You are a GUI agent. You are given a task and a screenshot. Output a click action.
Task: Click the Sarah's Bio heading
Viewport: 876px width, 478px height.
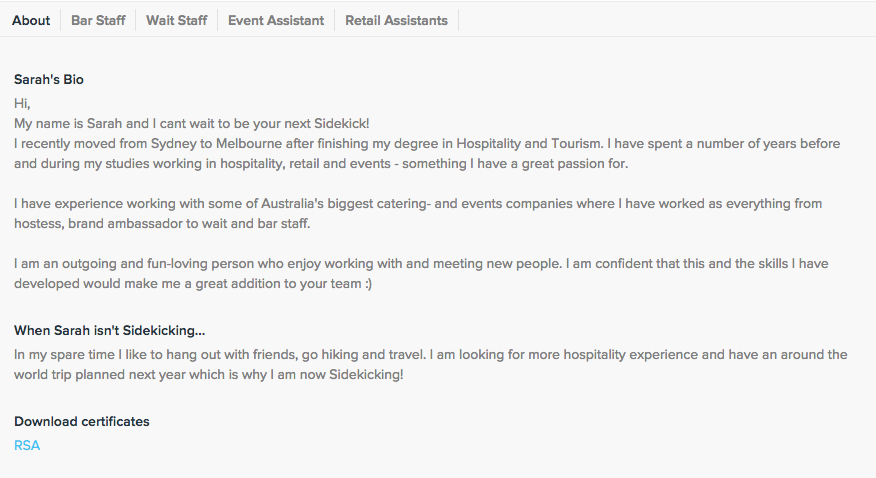pos(56,79)
